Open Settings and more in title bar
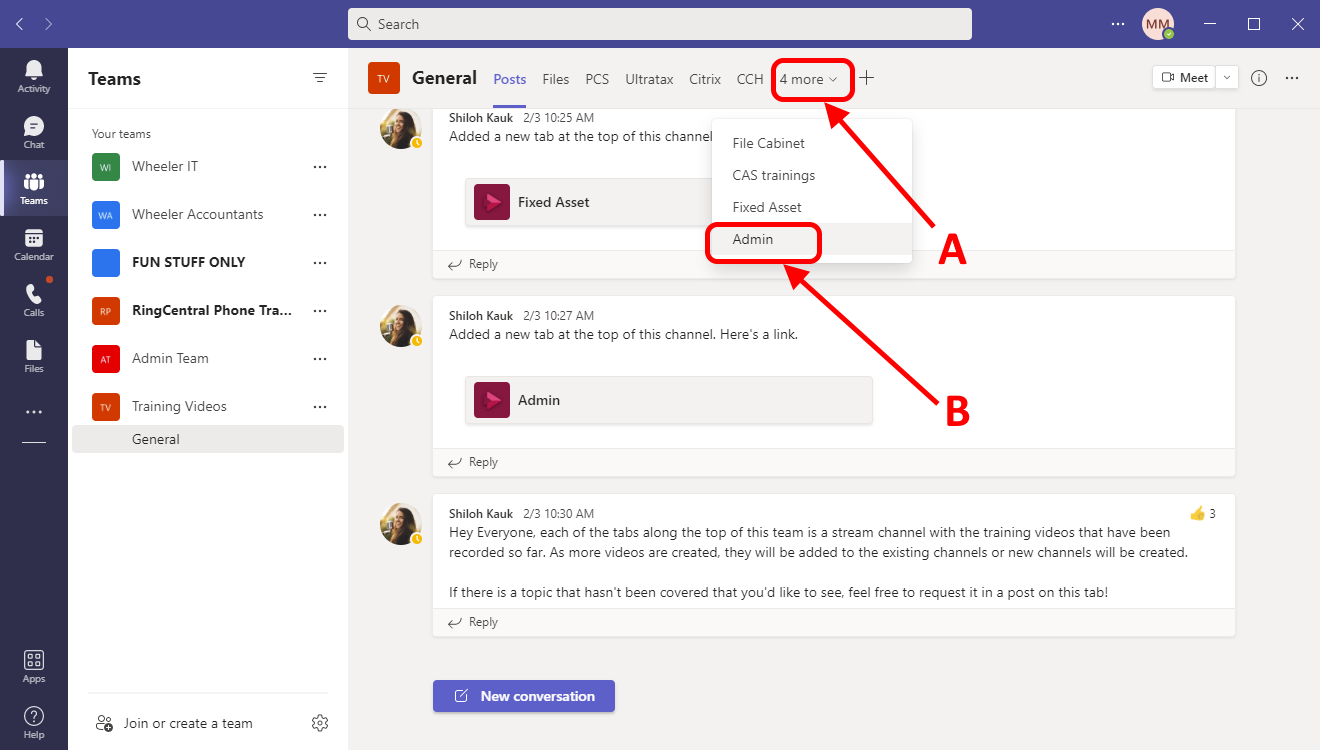The height and width of the screenshot is (750, 1320). 1118,24
